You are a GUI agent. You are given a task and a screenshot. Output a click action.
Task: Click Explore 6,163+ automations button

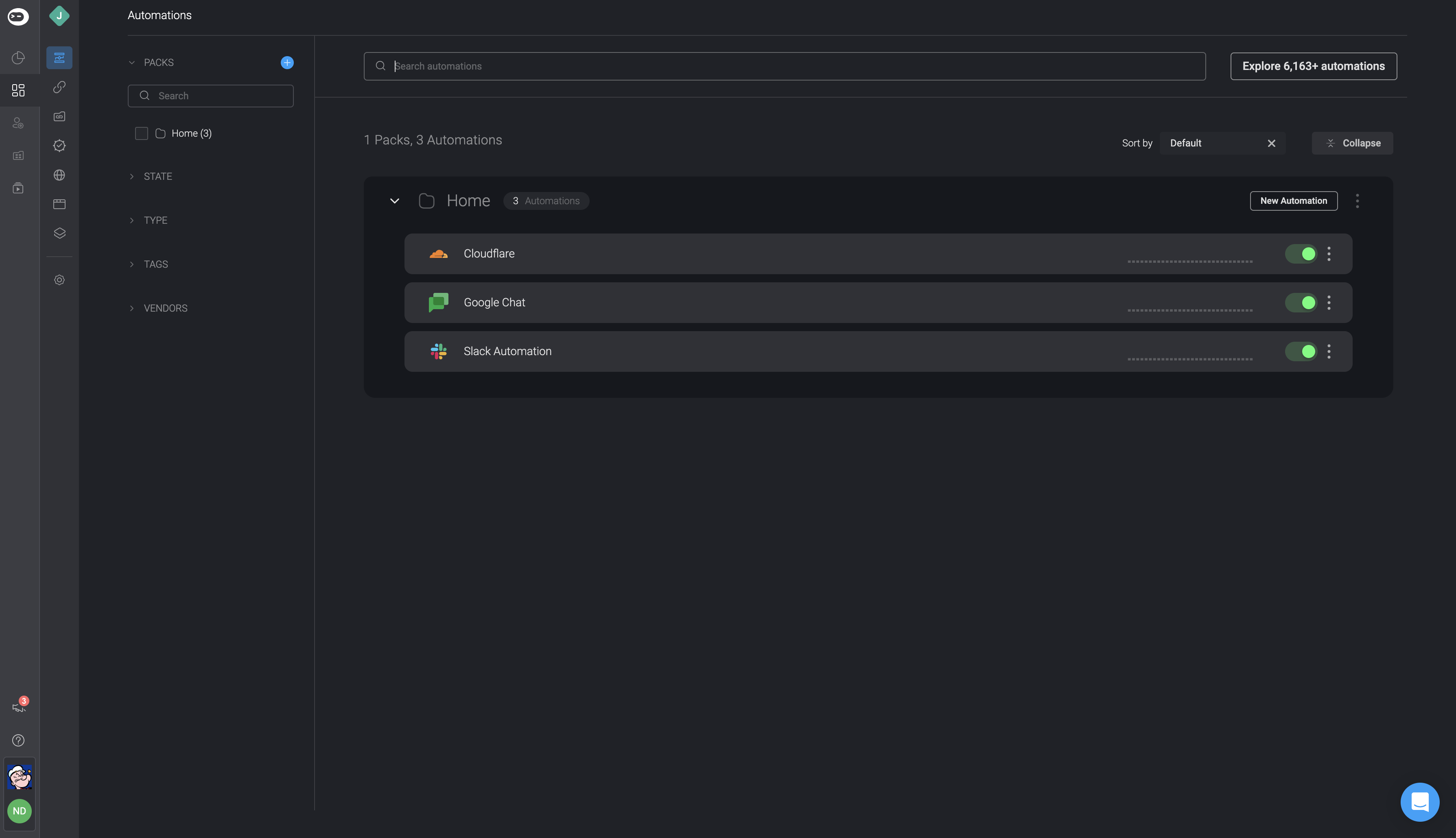pos(1313,66)
